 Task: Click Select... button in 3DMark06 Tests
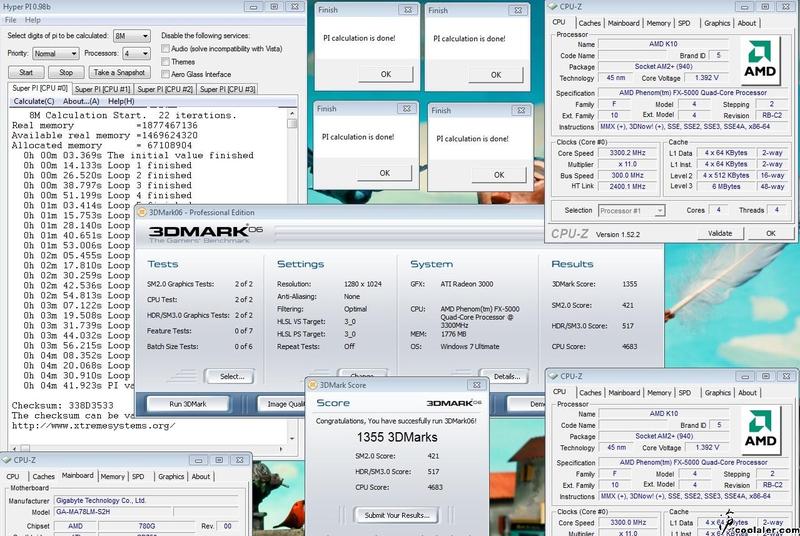coord(232,376)
